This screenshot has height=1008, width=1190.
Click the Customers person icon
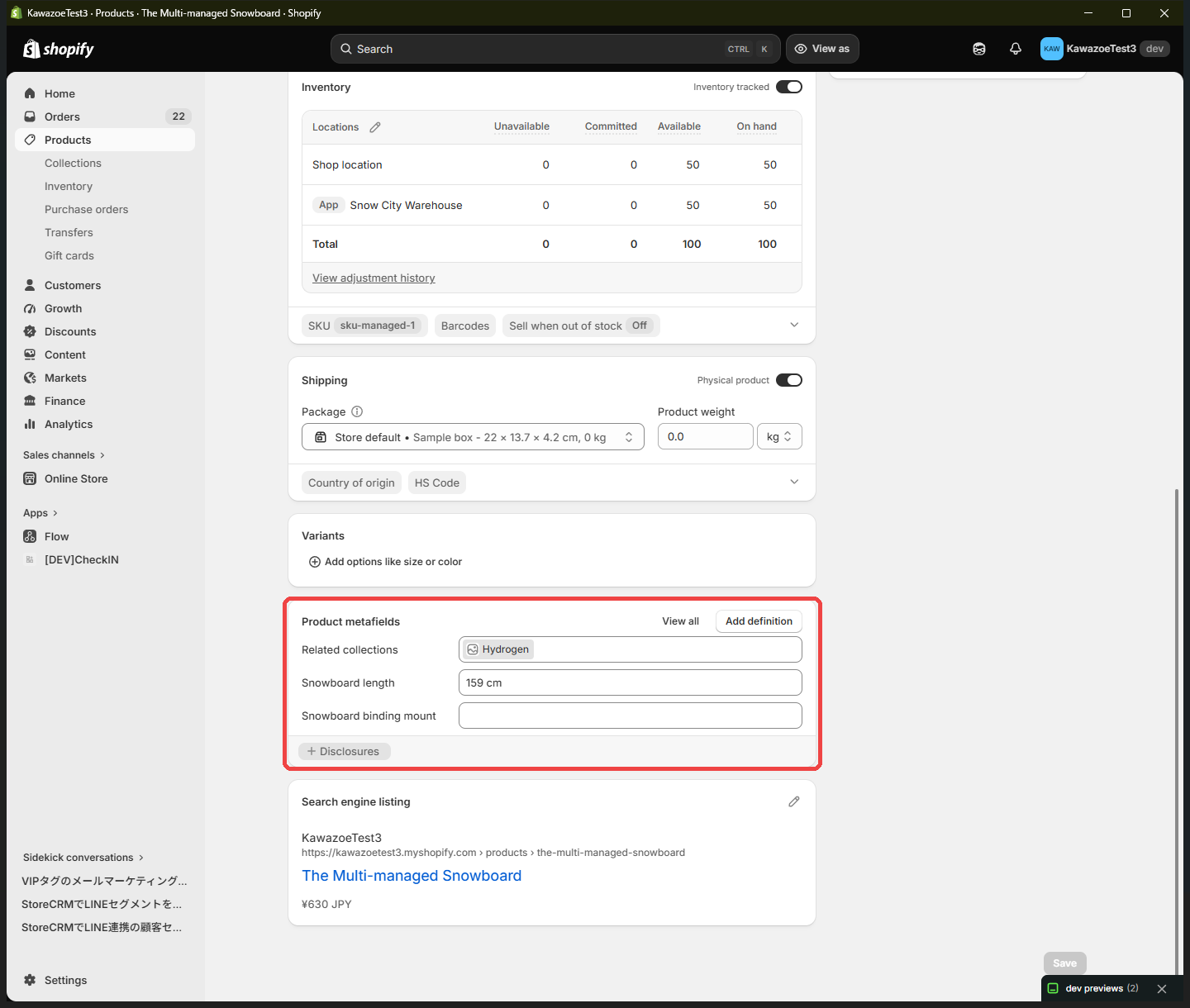click(x=30, y=285)
